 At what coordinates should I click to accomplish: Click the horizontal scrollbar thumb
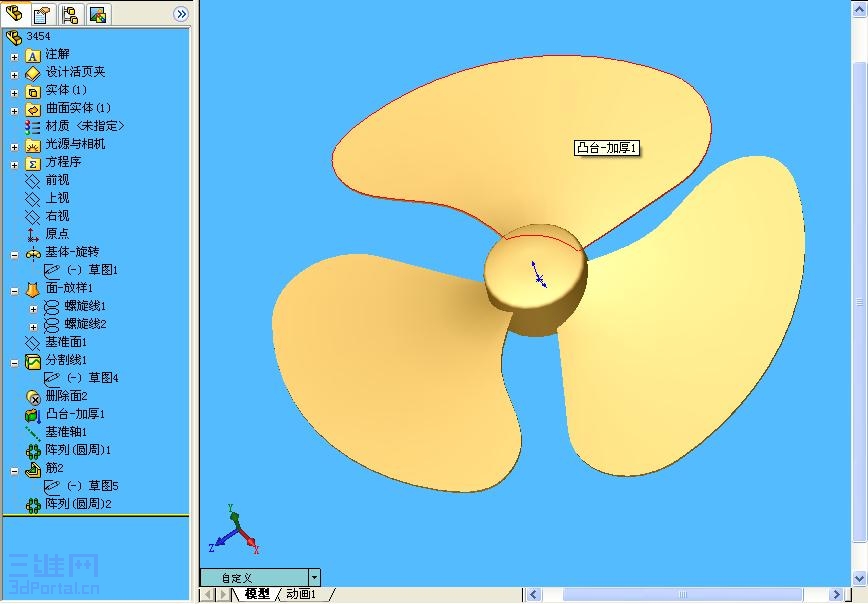click(x=683, y=595)
